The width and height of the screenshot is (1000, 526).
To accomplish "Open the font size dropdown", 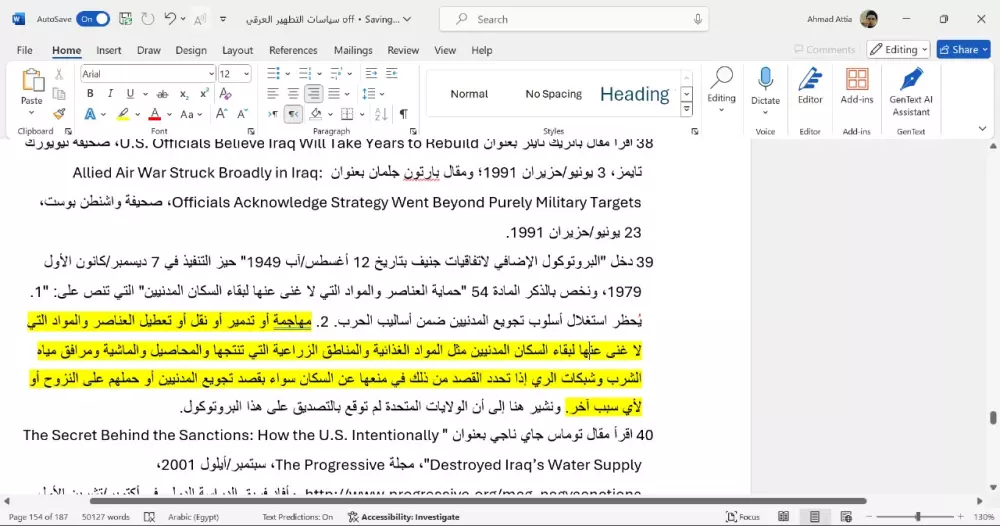I will click(246, 74).
